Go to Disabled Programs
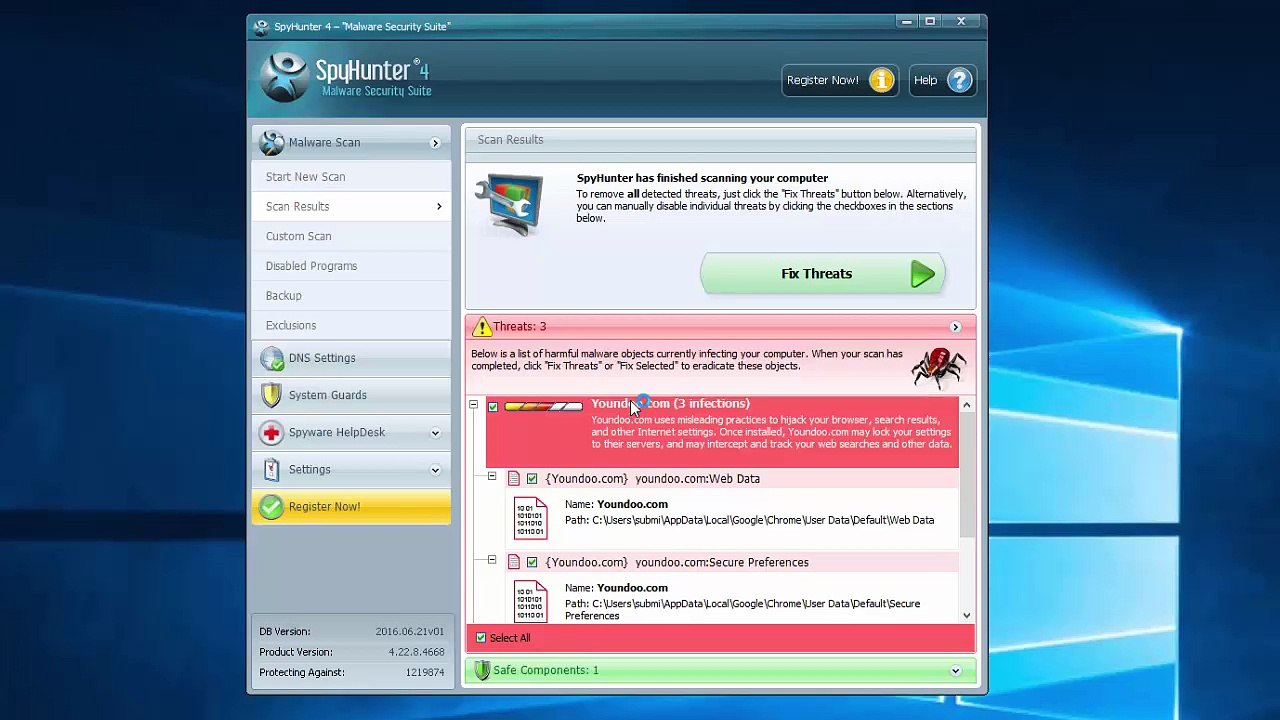Image resolution: width=1280 pixels, height=720 pixels. click(351, 266)
